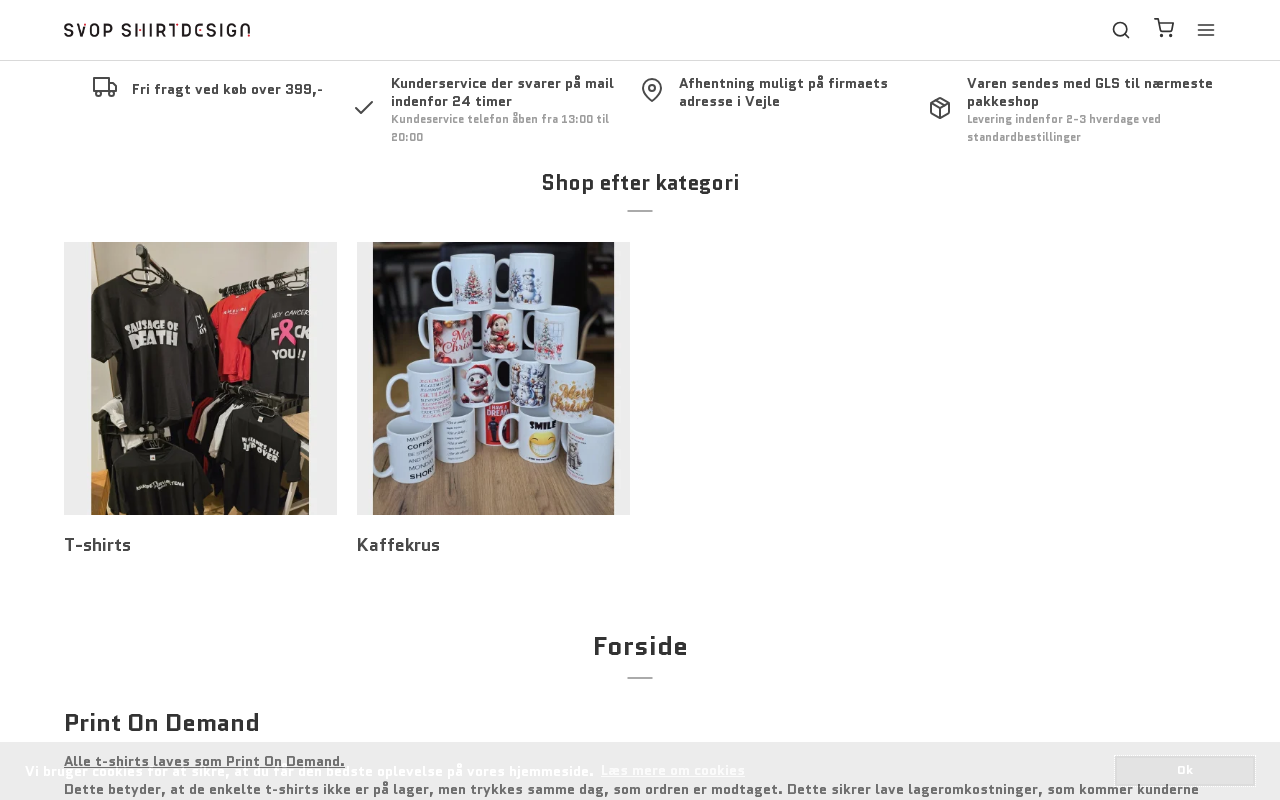This screenshot has width=1280, height=800.
Task: Open the shopping cart icon
Action: pyautogui.click(x=1164, y=28)
